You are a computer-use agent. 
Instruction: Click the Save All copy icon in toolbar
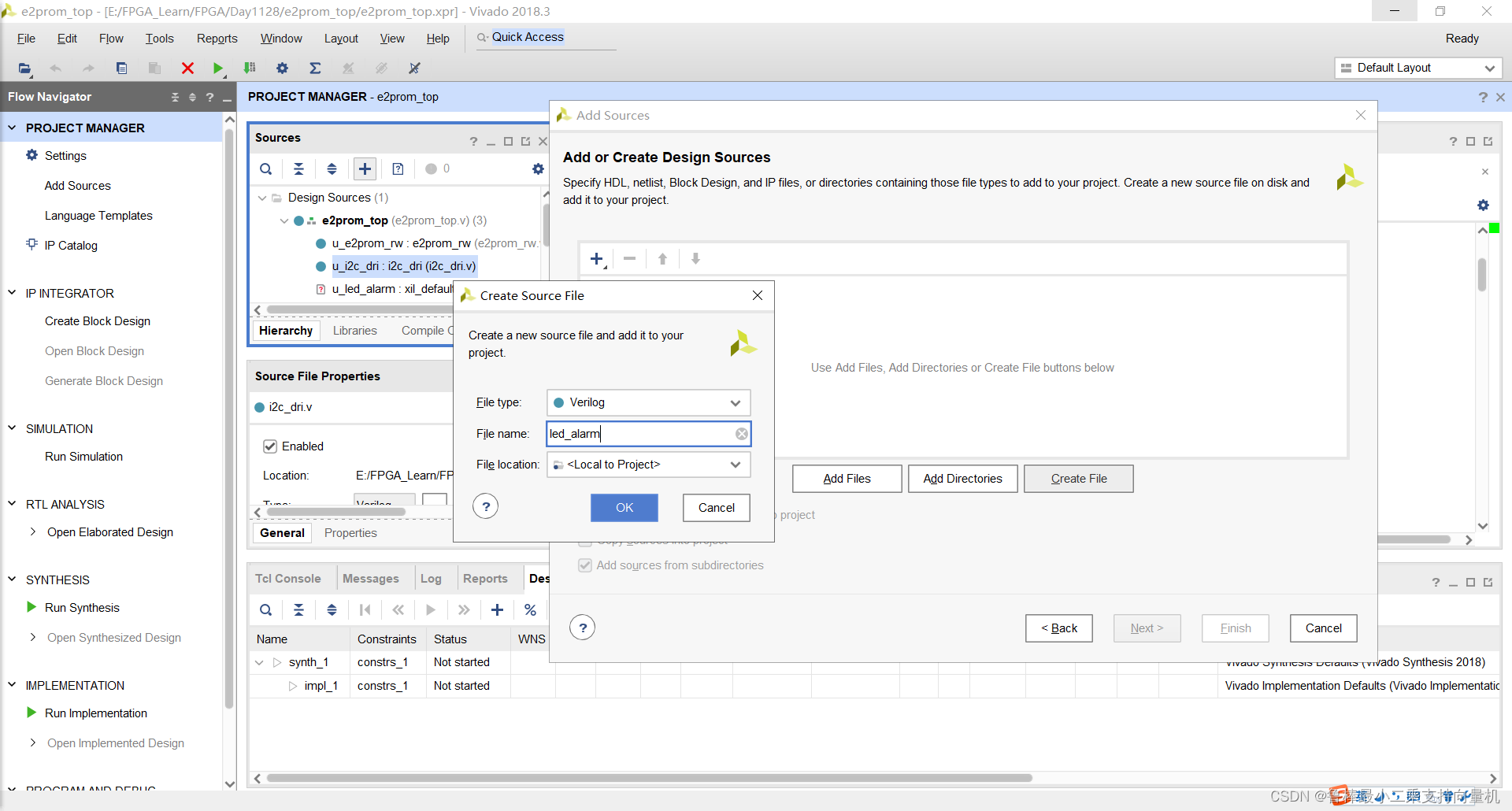pyautogui.click(x=121, y=69)
